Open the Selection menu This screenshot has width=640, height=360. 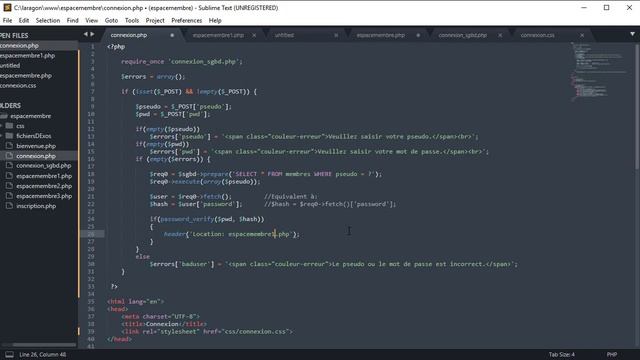coord(48,20)
